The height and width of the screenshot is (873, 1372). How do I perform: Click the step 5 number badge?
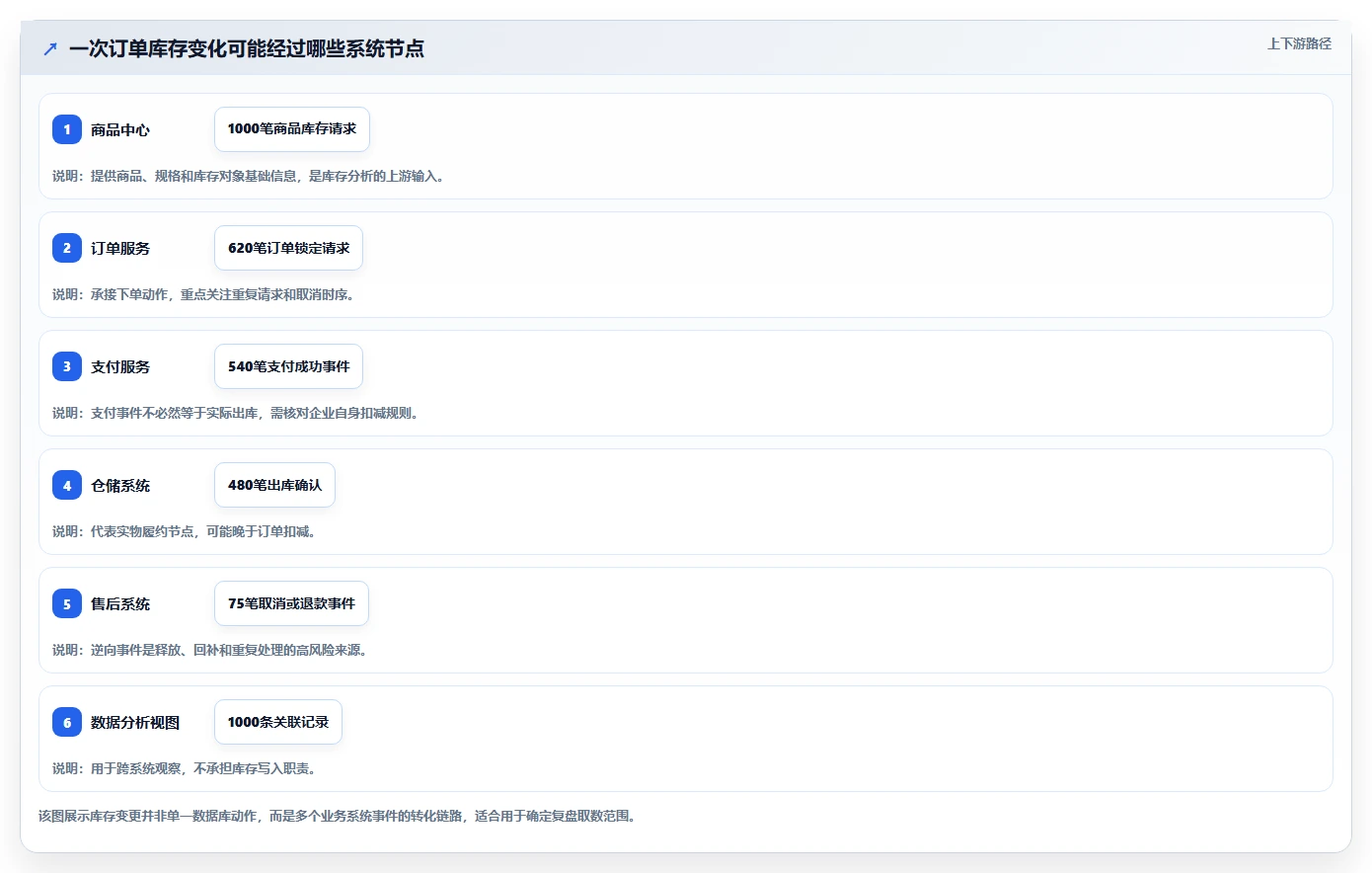[67, 603]
